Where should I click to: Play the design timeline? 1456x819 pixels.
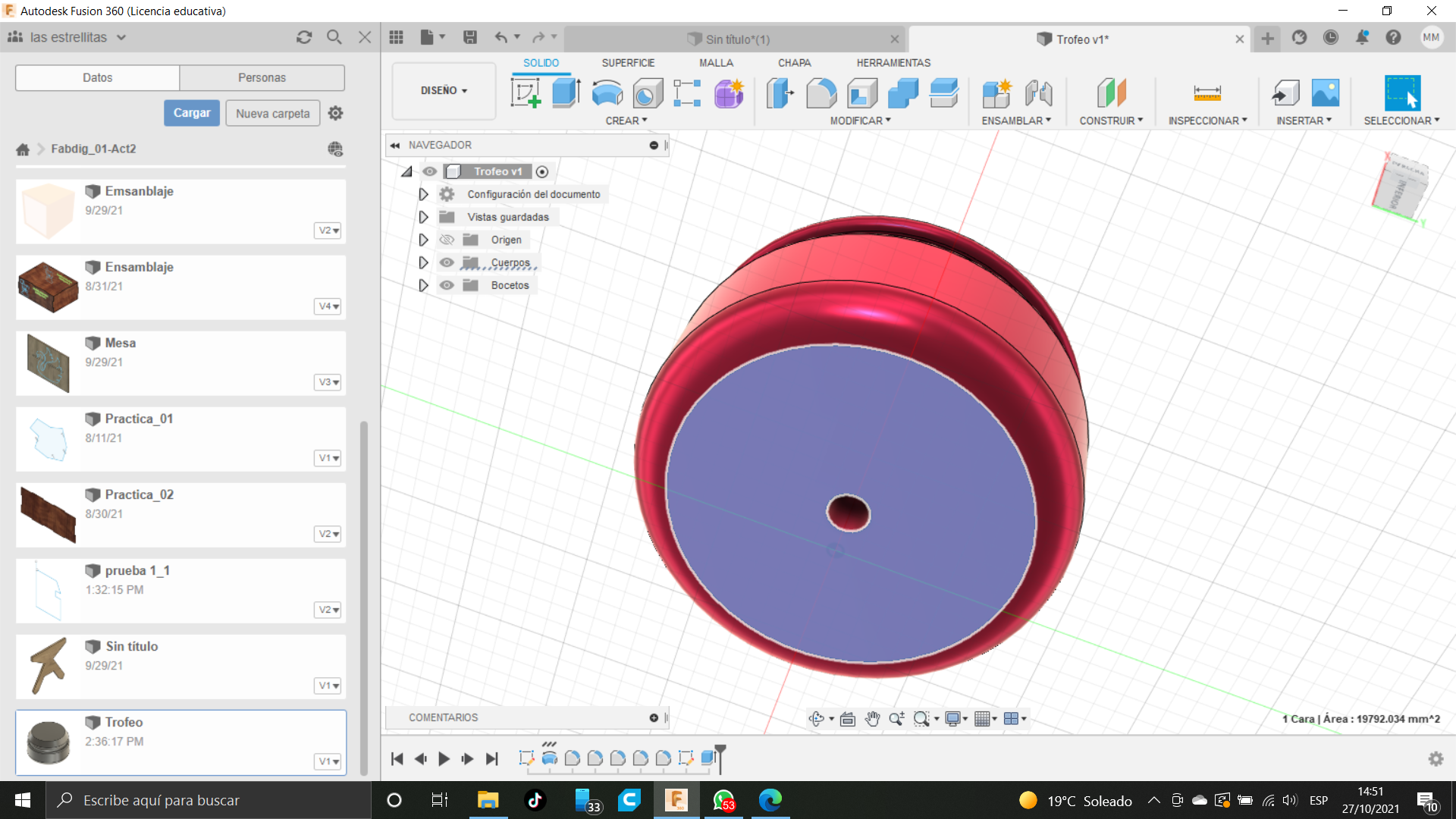click(x=444, y=758)
